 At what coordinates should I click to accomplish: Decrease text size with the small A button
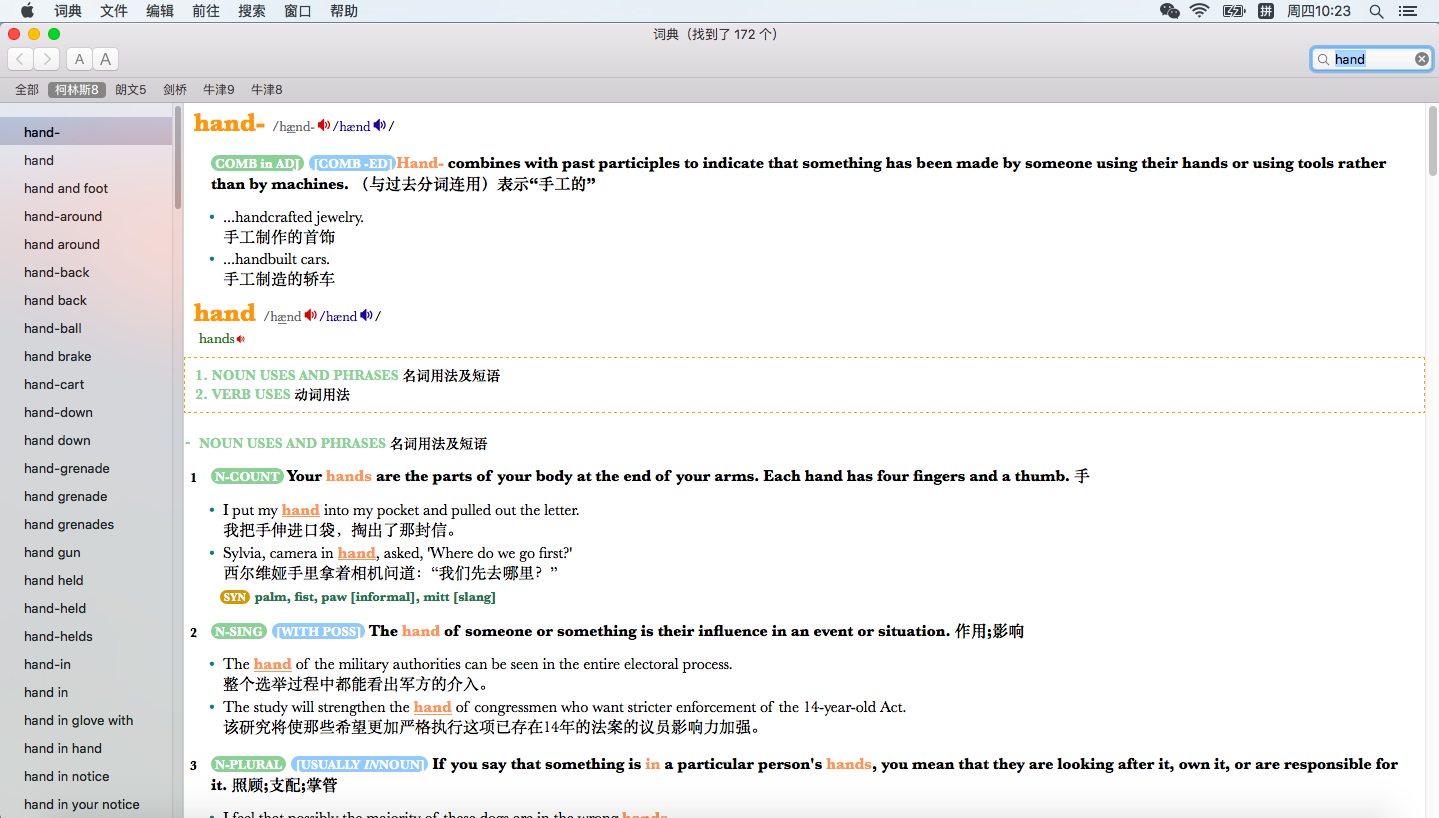click(80, 59)
